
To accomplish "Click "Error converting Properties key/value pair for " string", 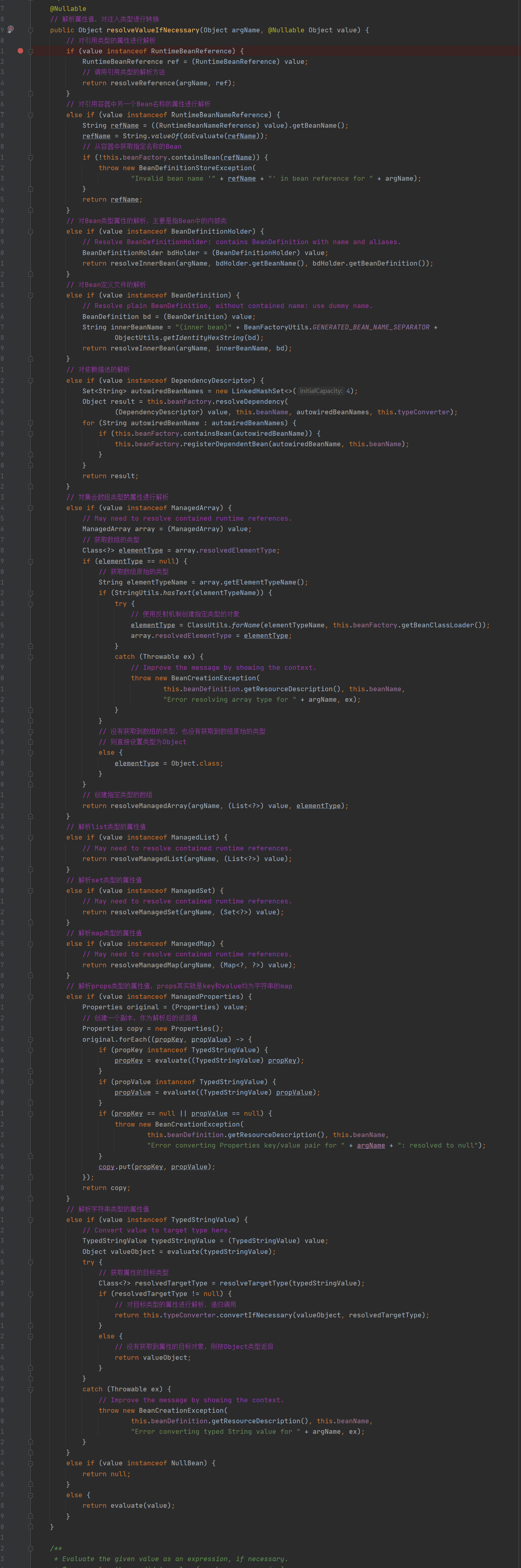I will tap(246, 1146).
